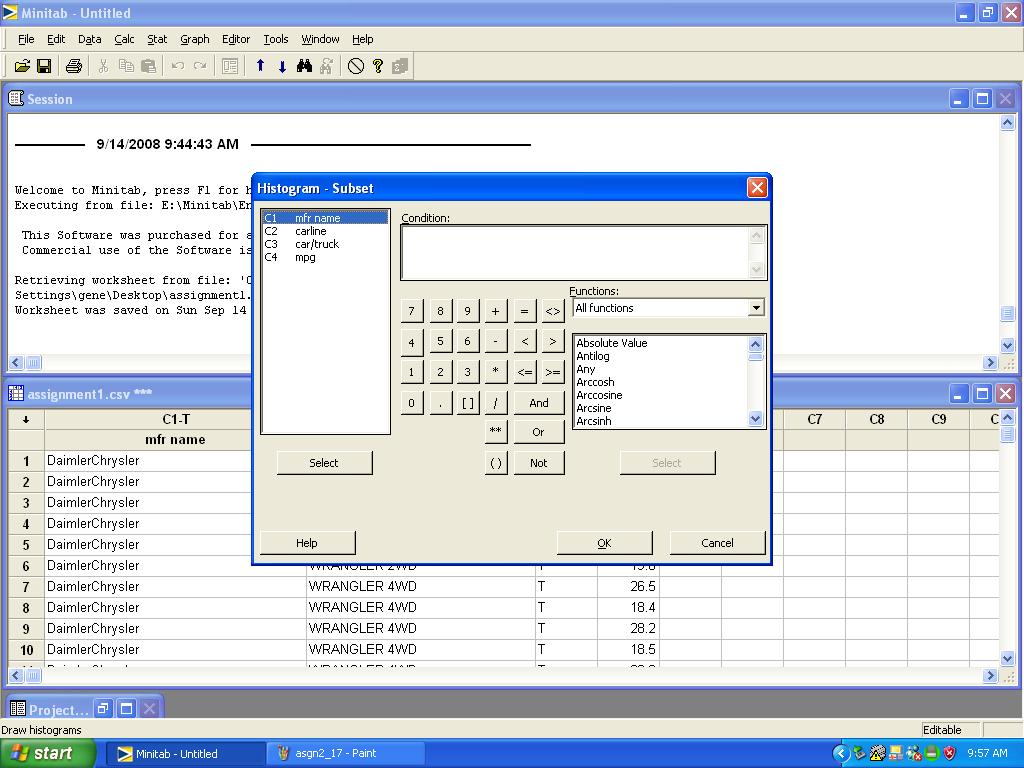Image resolution: width=1024 pixels, height=768 pixels.
Task: Select column C4 mpg in the variable list
Action: click(x=305, y=257)
